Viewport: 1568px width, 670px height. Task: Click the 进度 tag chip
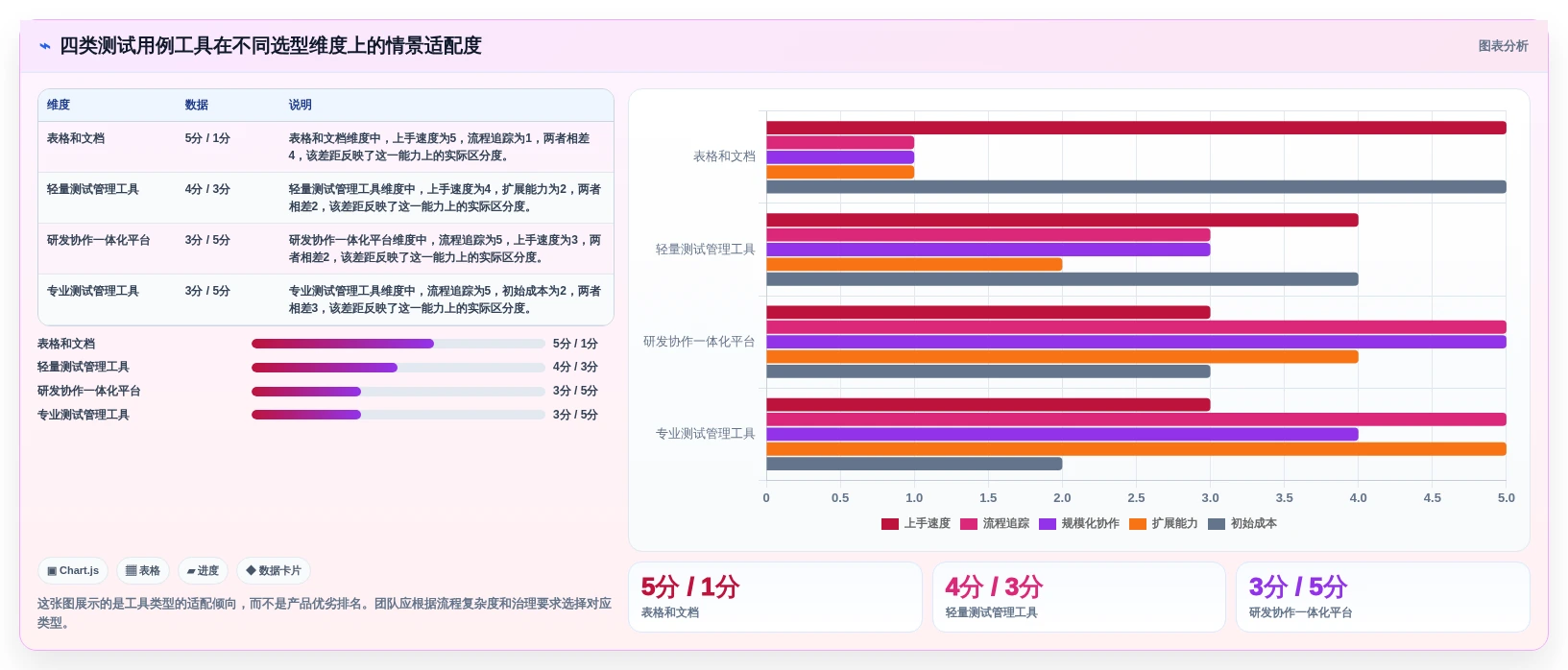[203, 570]
